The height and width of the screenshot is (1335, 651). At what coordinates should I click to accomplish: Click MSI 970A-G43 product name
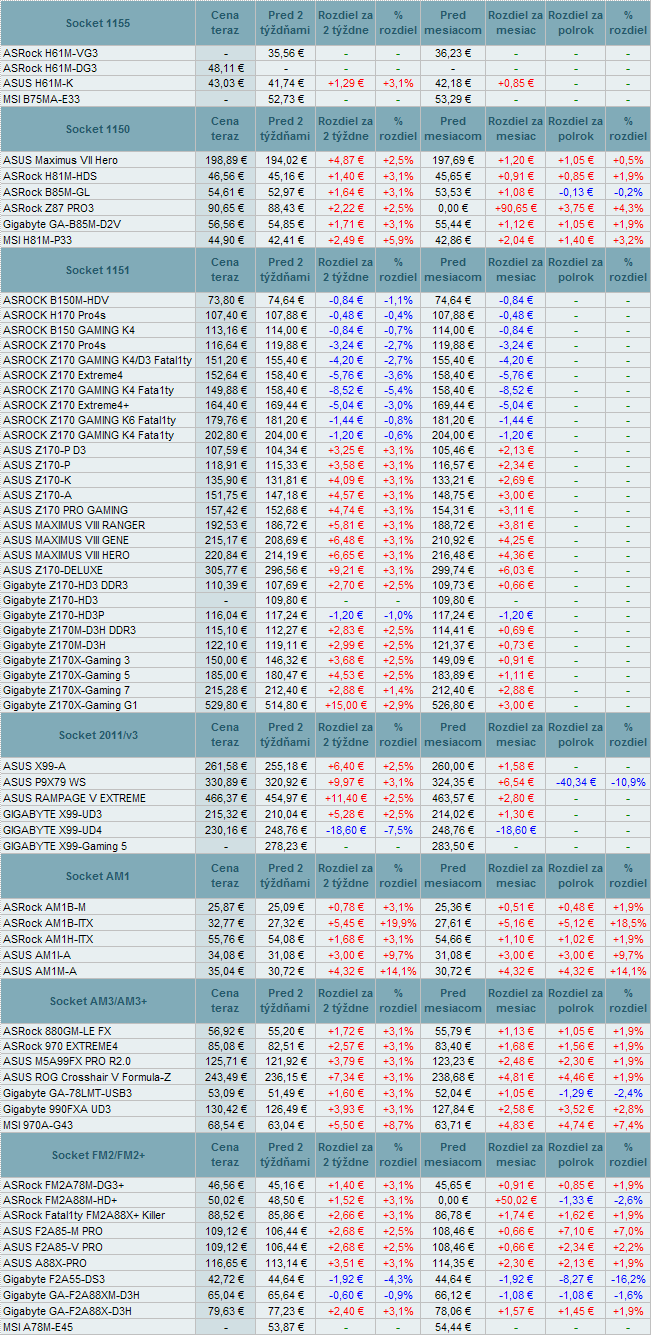pos(39,1126)
